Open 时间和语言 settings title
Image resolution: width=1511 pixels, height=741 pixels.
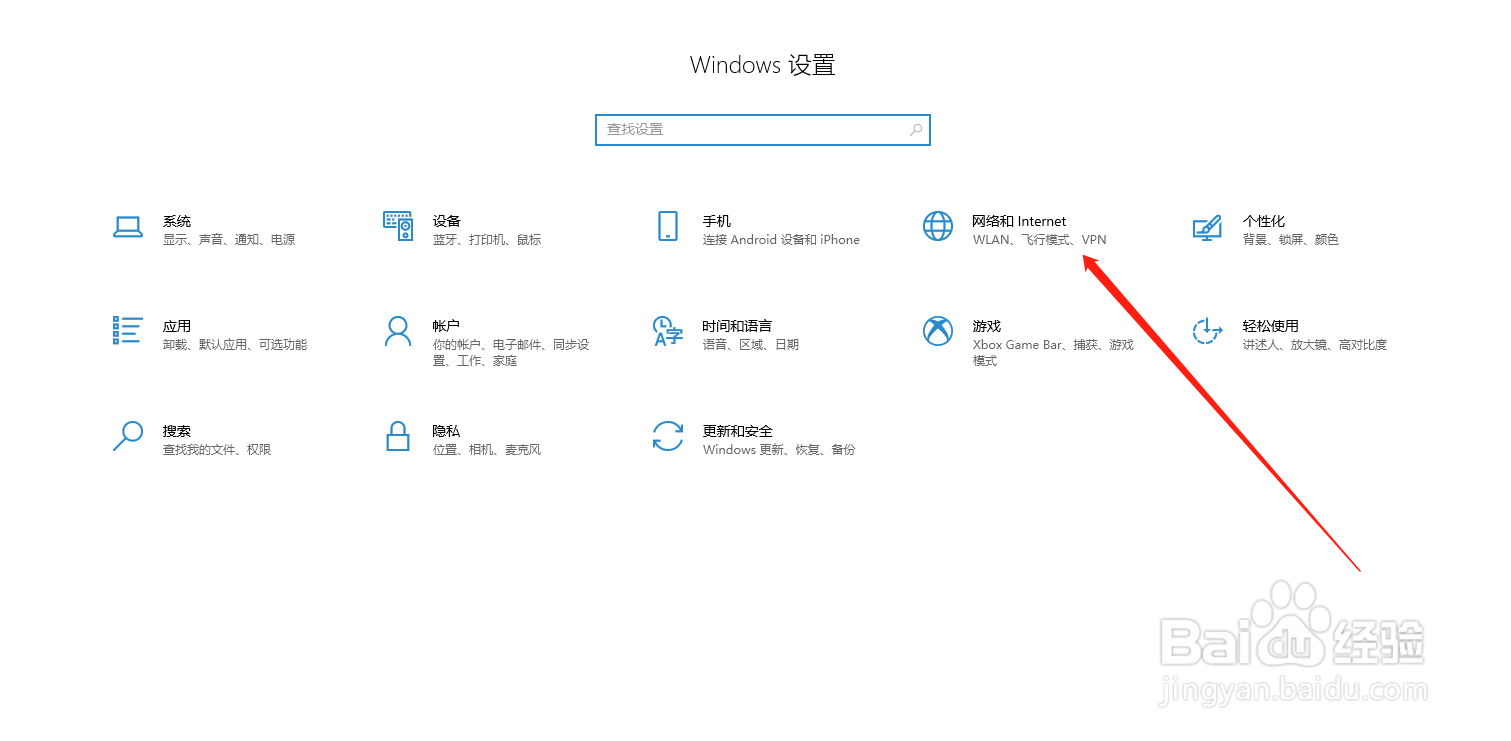click(737, 326)
